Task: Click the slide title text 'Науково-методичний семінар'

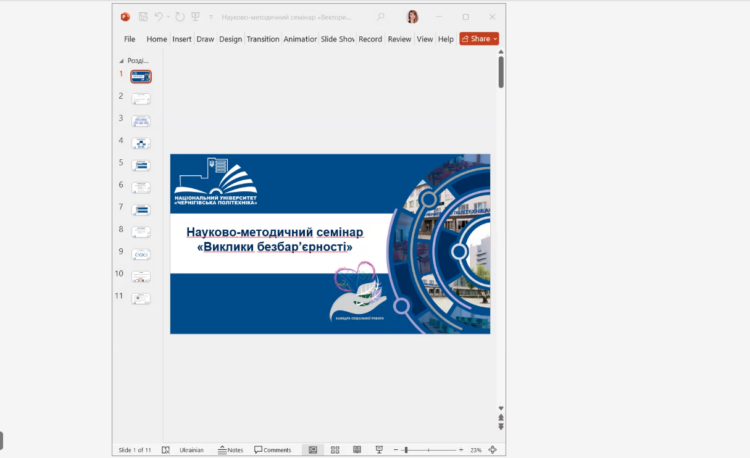Action: 275,232
